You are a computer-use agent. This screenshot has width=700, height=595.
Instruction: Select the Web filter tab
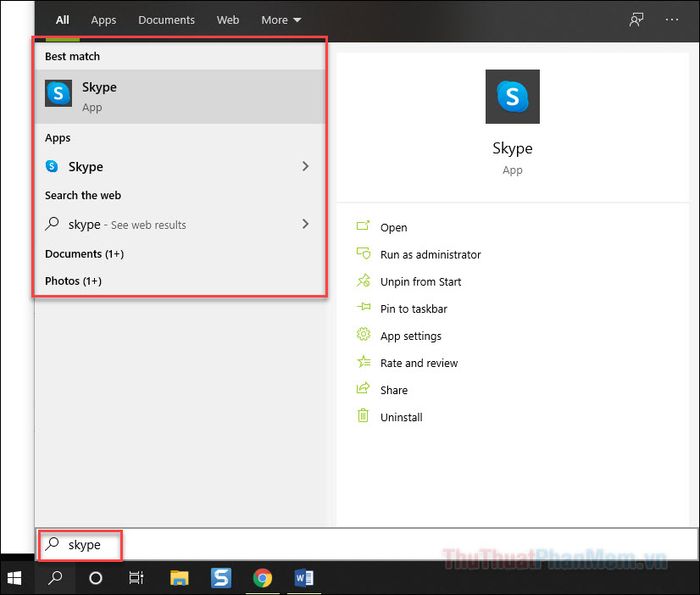tap(228, 20)
